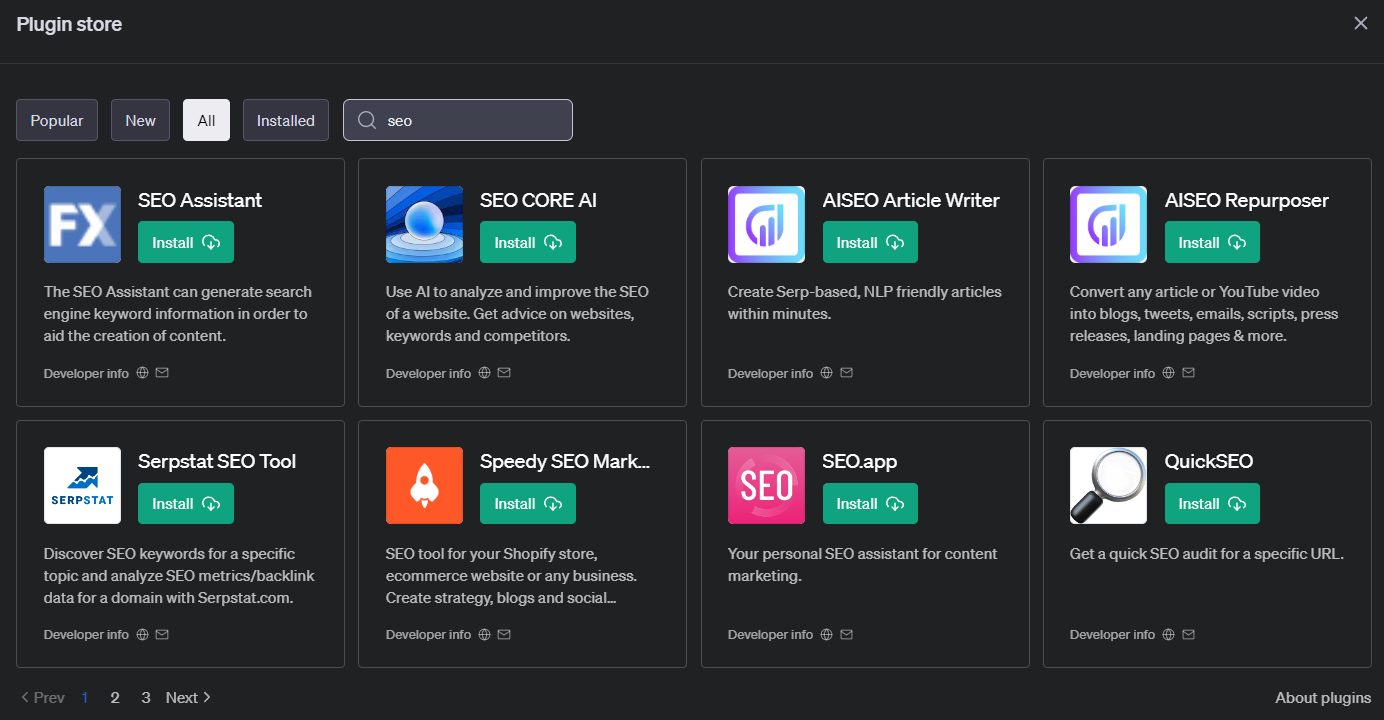Click the 'SEO CORE AI' plugin title

(x=538, y=200)
